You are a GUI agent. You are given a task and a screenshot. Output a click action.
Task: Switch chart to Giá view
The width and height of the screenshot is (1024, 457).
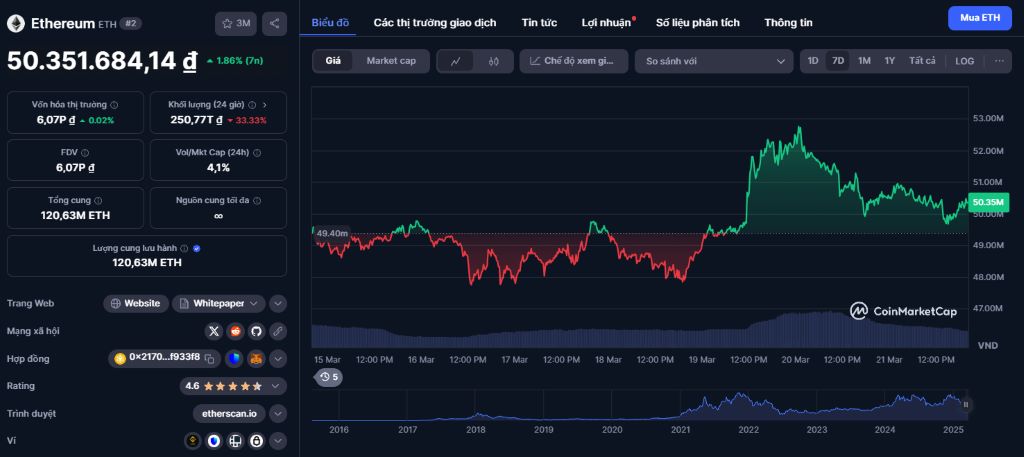tap(333, 61)
